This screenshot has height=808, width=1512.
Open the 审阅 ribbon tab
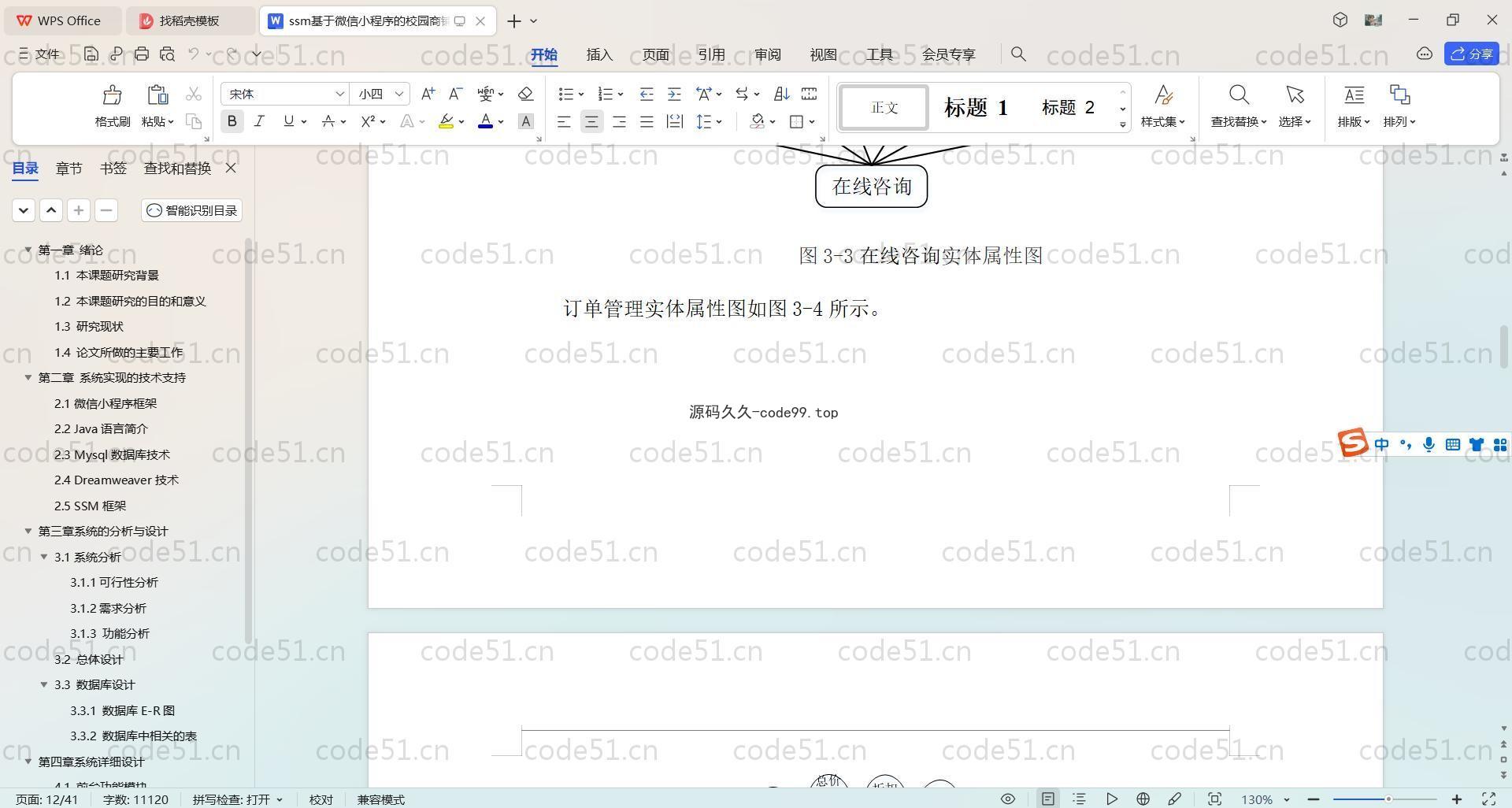coord(767,54)
